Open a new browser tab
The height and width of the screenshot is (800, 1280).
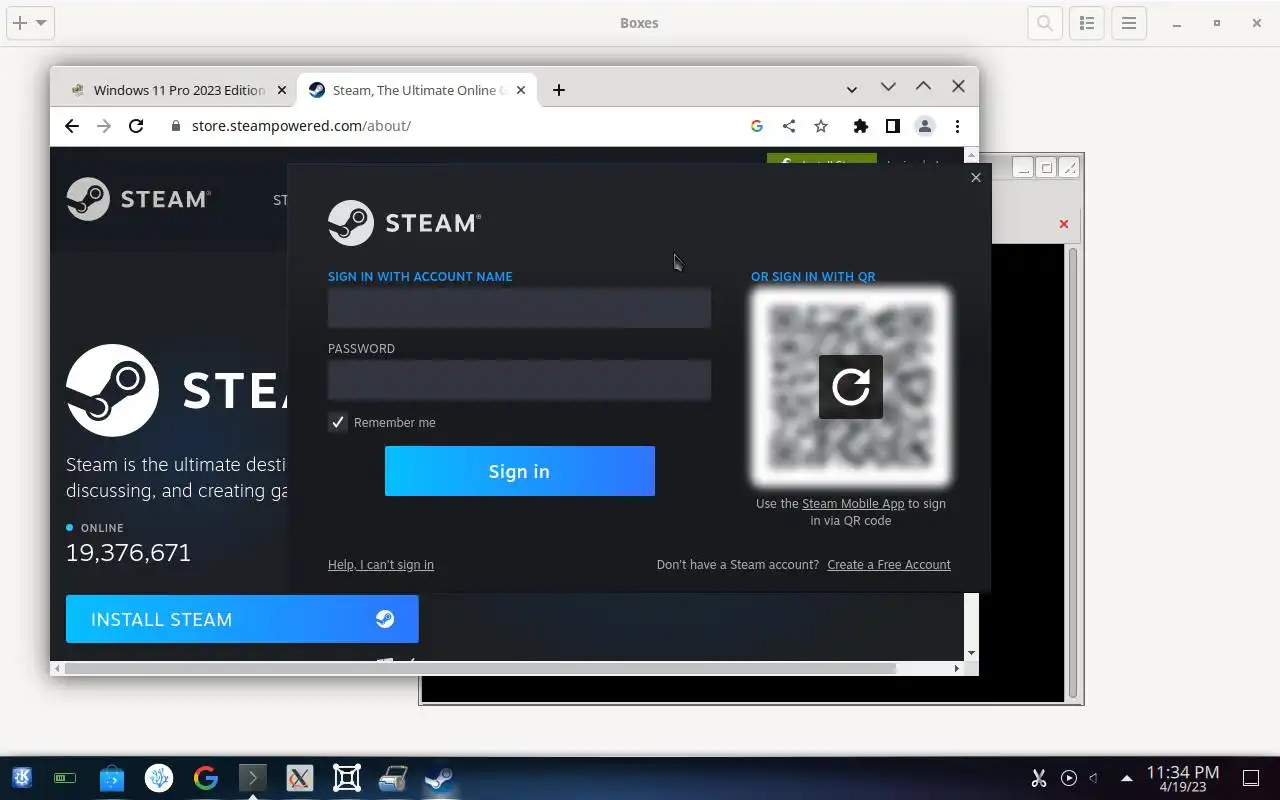click(x=559, y=90)
